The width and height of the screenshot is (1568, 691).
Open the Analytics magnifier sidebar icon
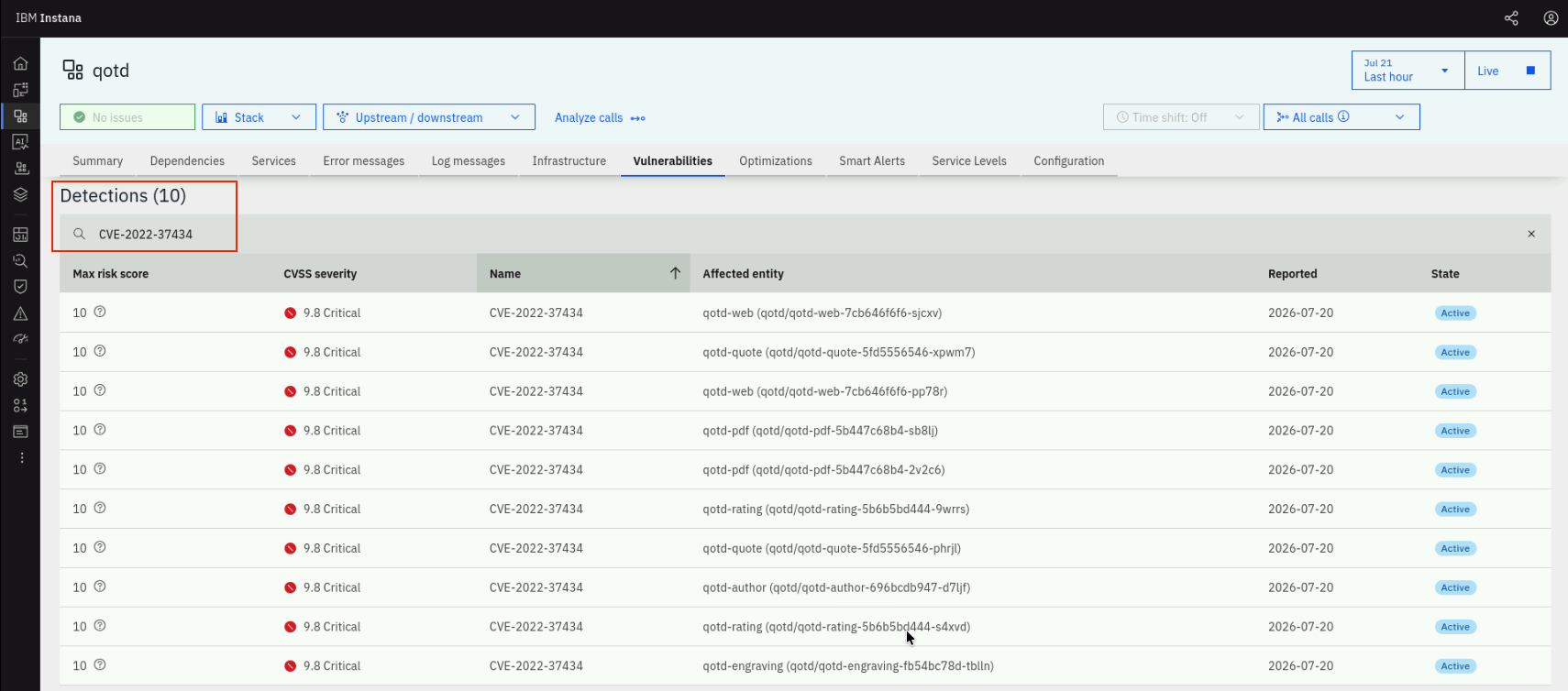[x=20, y=261]
